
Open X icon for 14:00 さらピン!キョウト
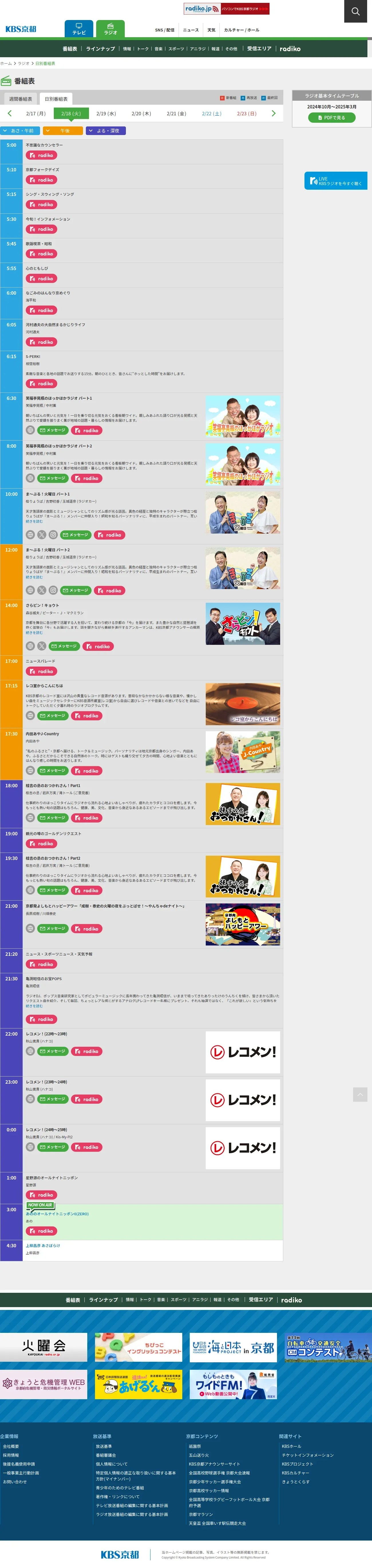41,646
